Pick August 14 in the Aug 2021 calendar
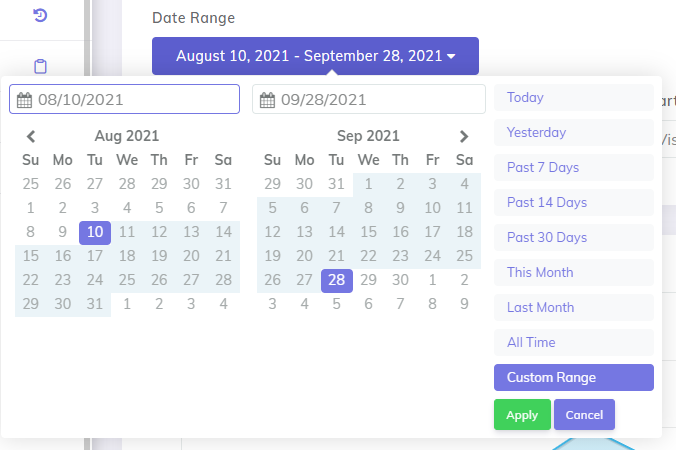Viewport: 676px width, 450px height. click(223, 232)
